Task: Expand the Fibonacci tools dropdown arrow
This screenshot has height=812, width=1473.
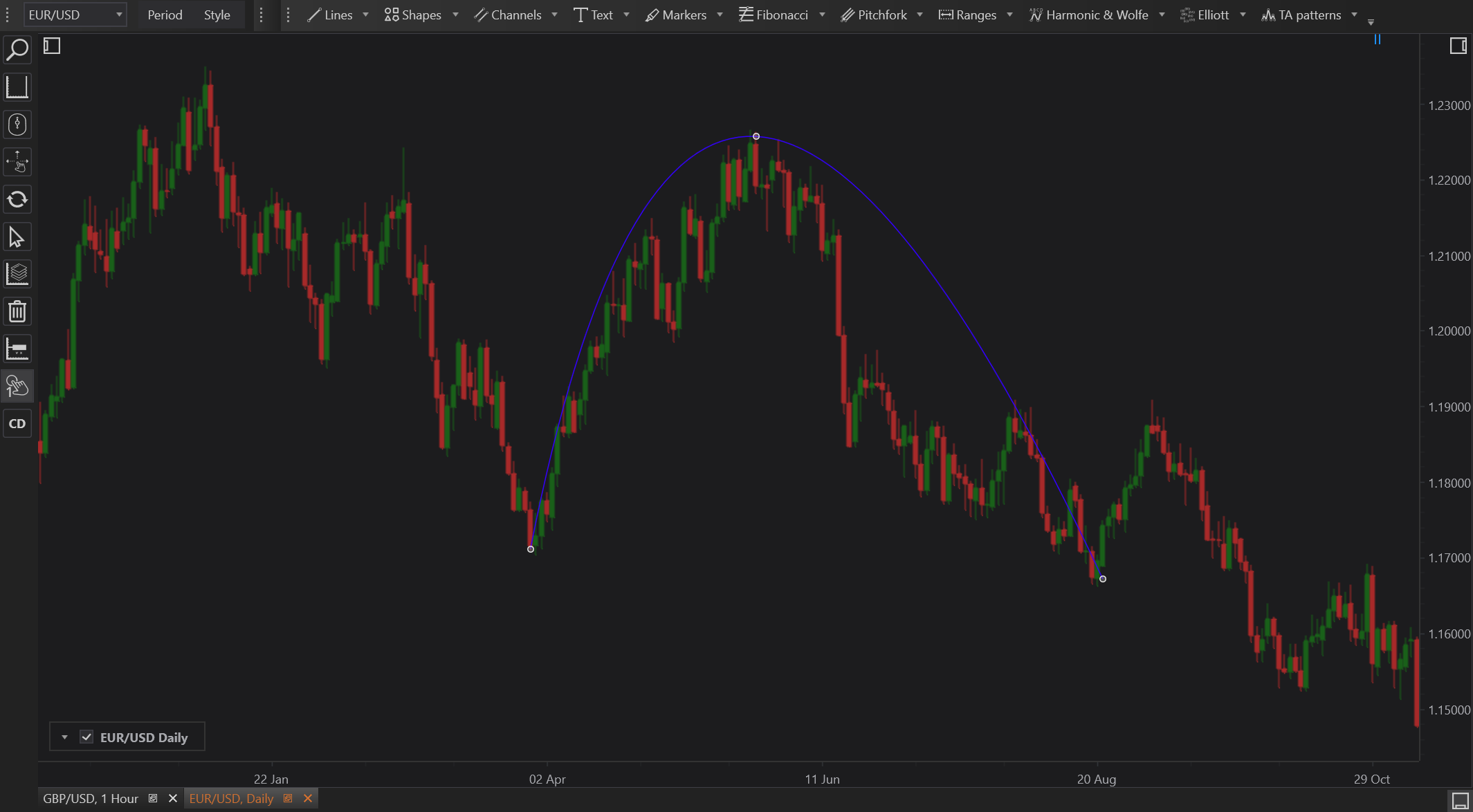Action: pos(822,15)
